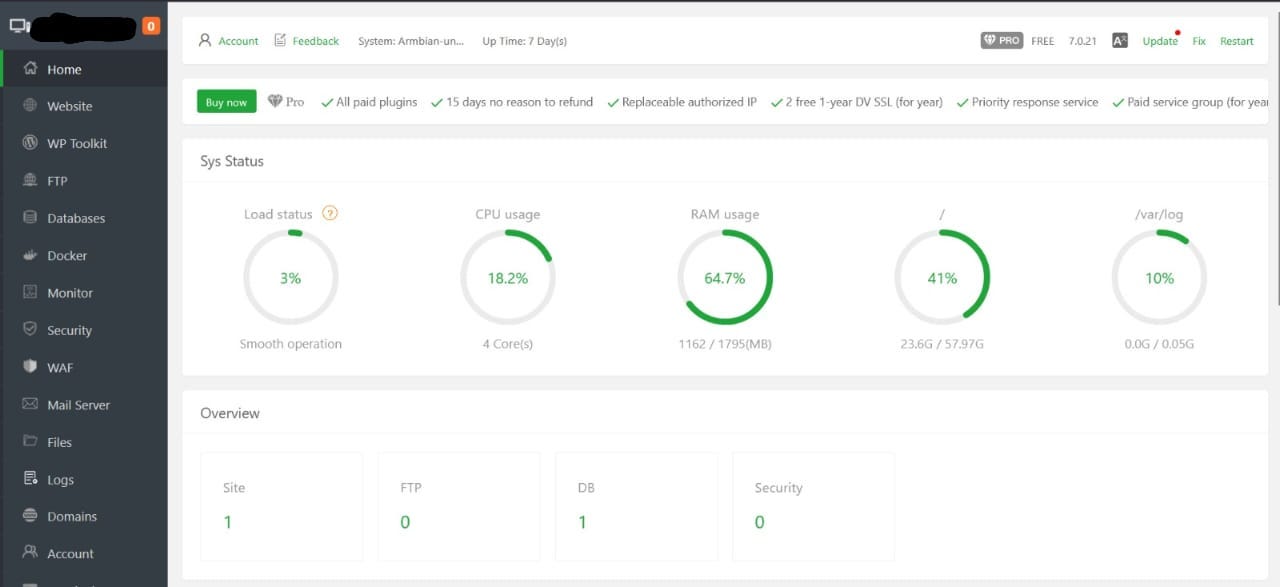Screen dimensions: 1280x587
Task: Click Restart in the top bar
Action: pyautogui.click(x=1237, y=41)
